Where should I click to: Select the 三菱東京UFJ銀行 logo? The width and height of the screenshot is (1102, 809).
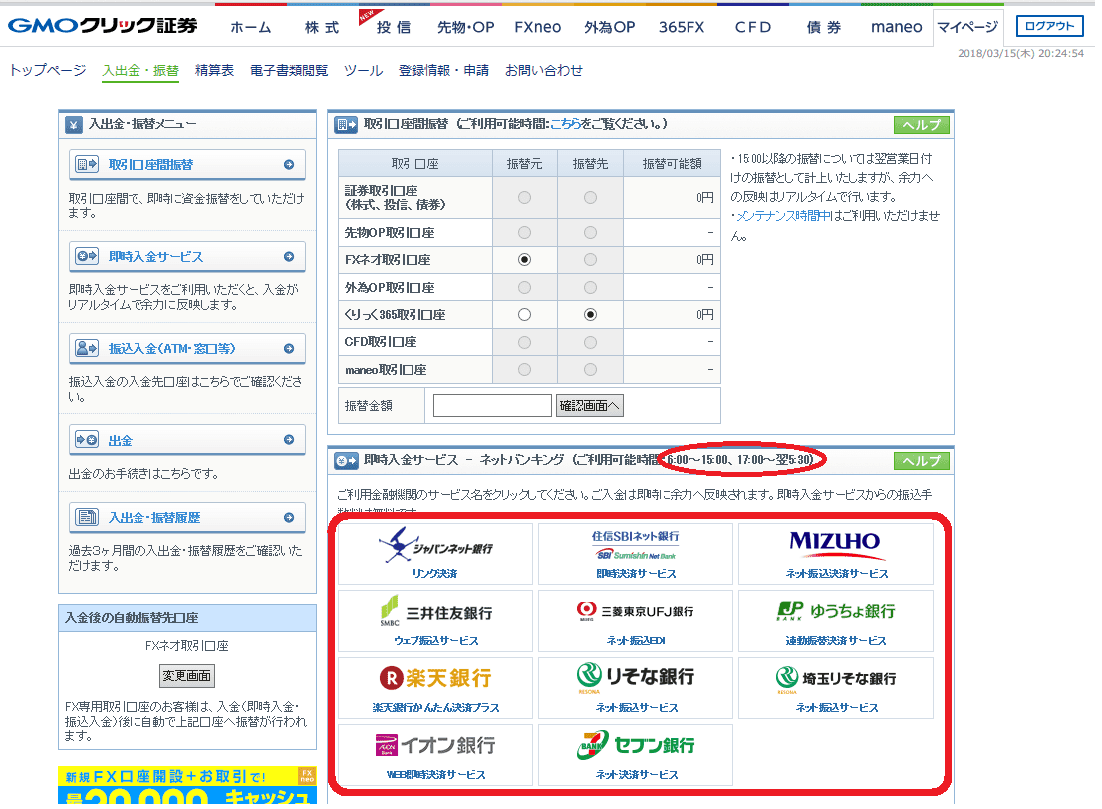635,611
